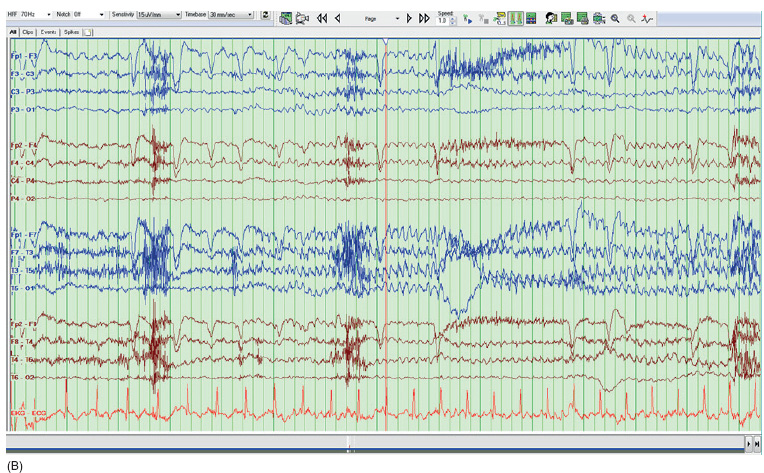
Task: Step forward with the single right arrow
Action: (x=409, y=18)
